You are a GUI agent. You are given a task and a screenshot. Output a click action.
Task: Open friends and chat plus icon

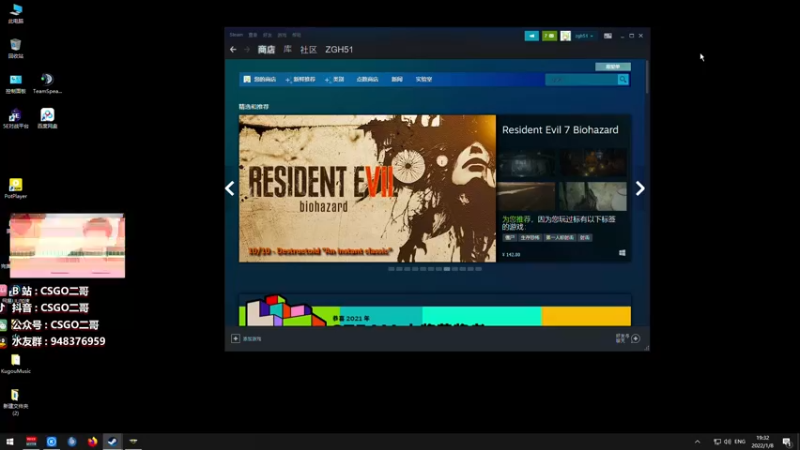635,338
